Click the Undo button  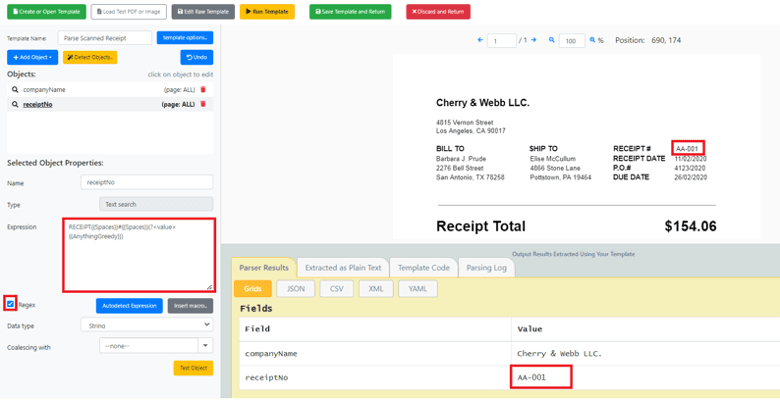tap(196, 57)
